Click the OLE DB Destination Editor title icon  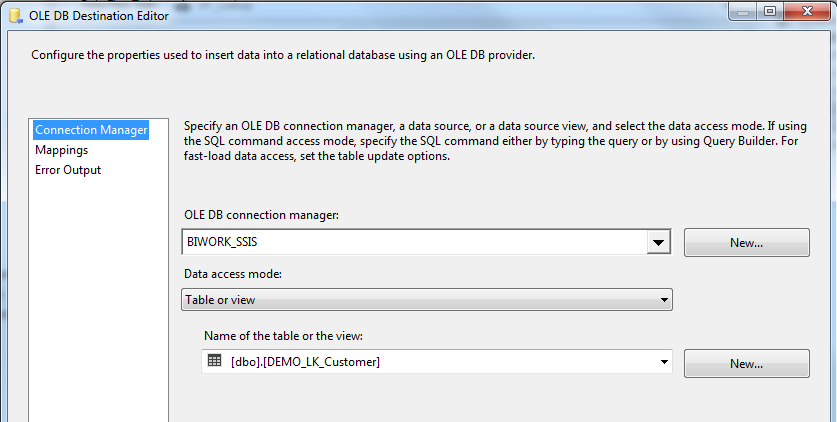pos(16,15)
